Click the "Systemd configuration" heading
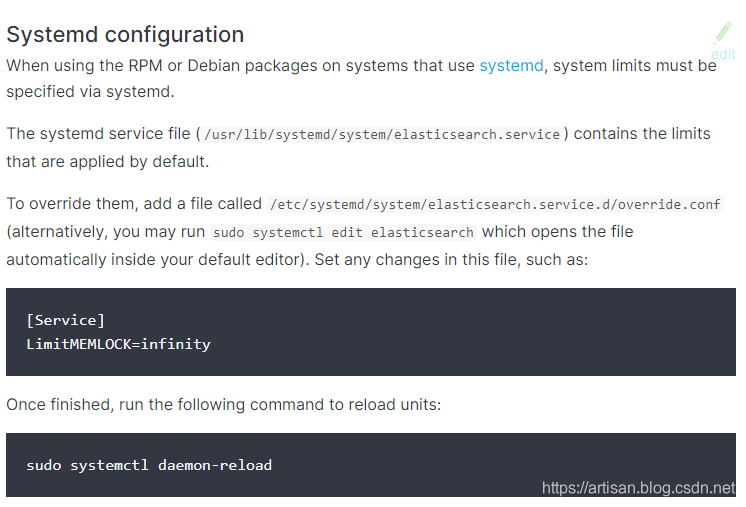 point(125,34)
